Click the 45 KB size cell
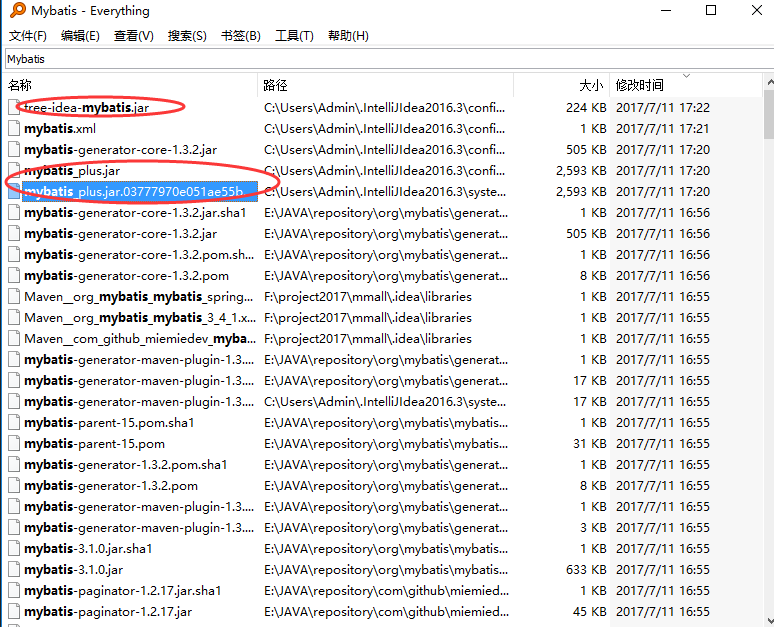774x627 pixels. pos(589,612)
